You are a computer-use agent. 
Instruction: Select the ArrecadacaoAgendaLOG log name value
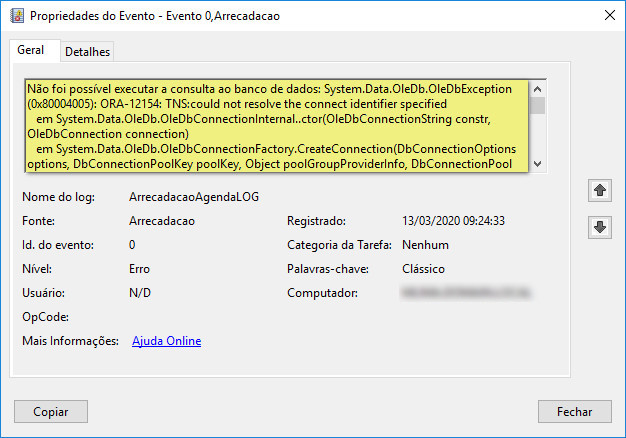coord(194,197)
